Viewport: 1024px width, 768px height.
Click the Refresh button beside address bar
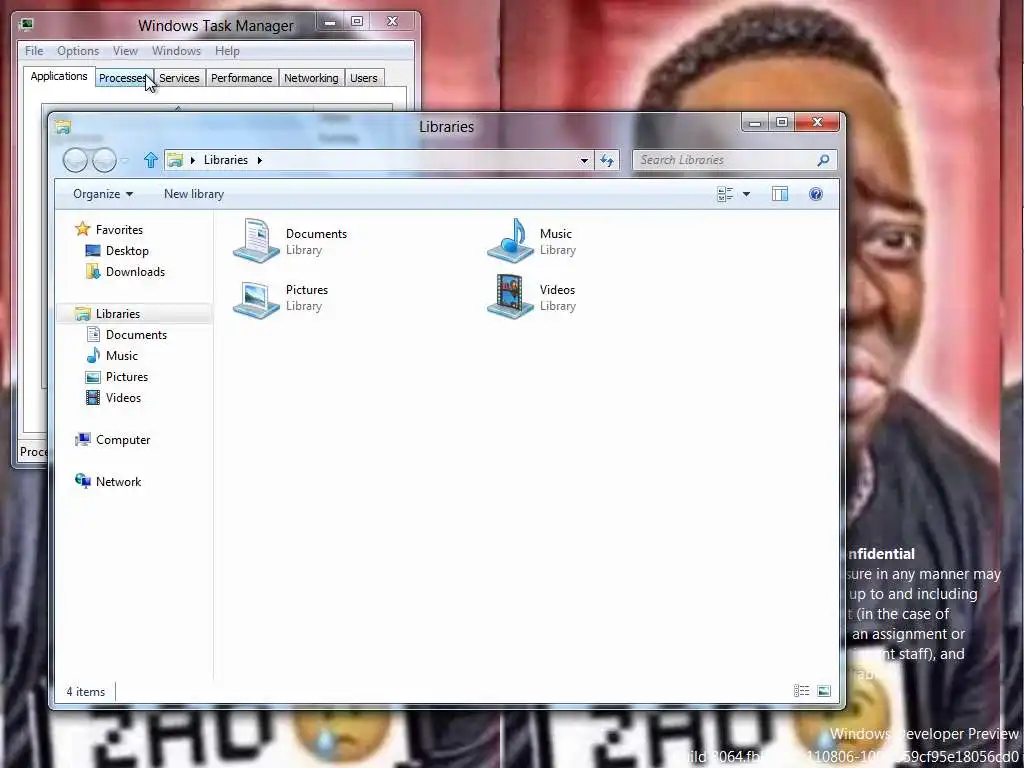coord(607,160)
